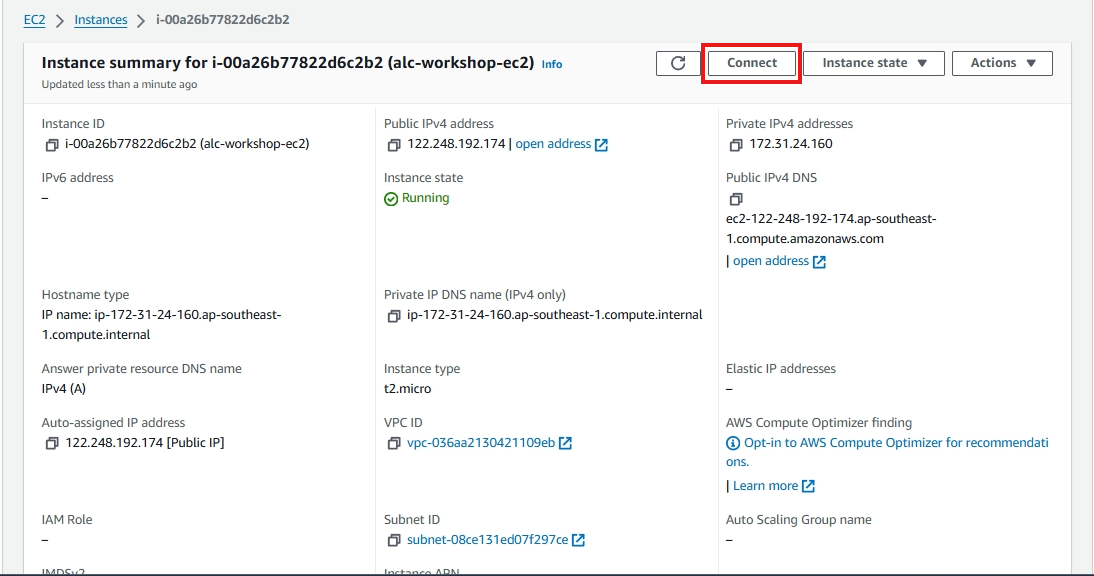The image size is (1094, 576).
Task: Copy the Instance ID value
Action: 52,144
